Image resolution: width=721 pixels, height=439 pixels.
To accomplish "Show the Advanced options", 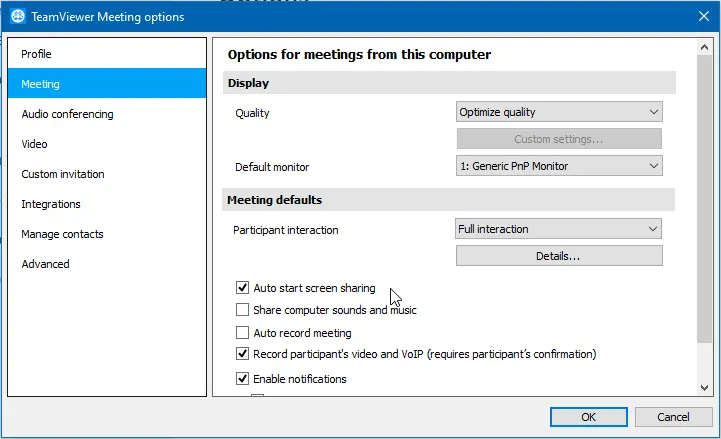I will point(107,264).
